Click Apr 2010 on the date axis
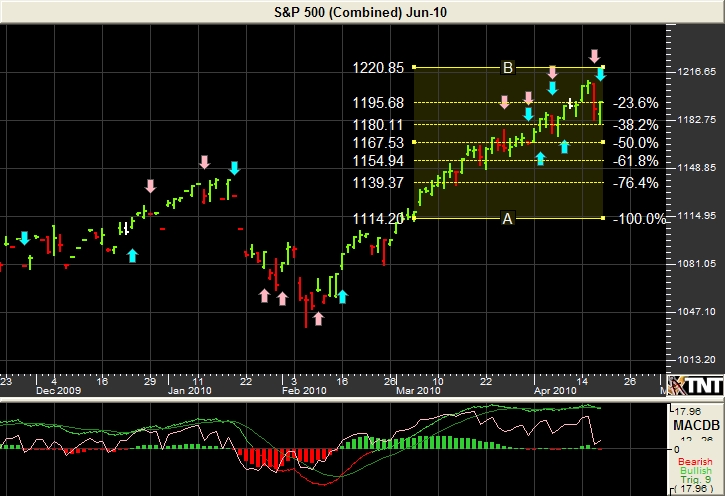Viewport: 725px width, 496px height. (555, 391)
